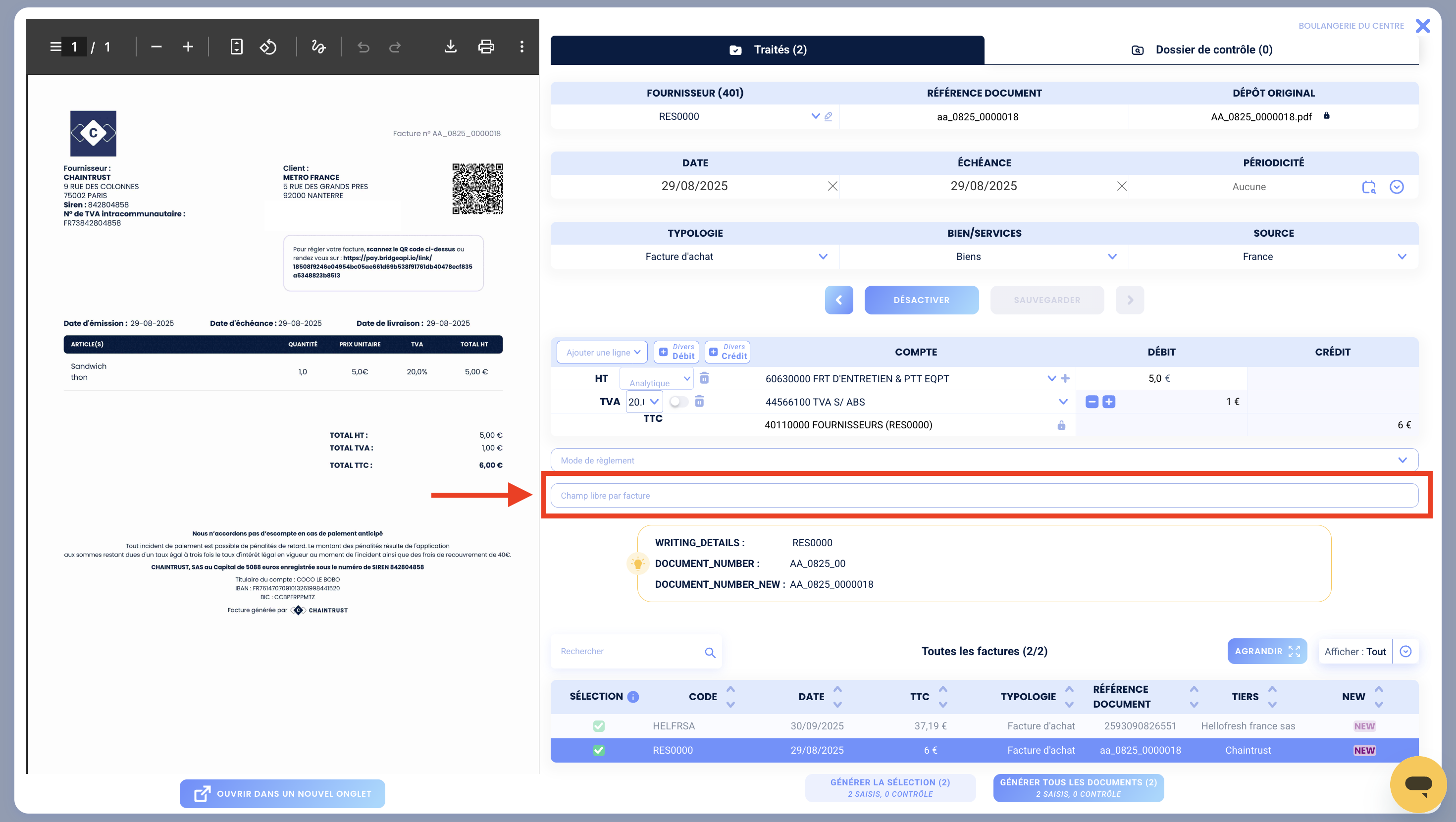
Task: Open the BIEN/SERVICES Biens dropdown
Action: pos(1112,256)
